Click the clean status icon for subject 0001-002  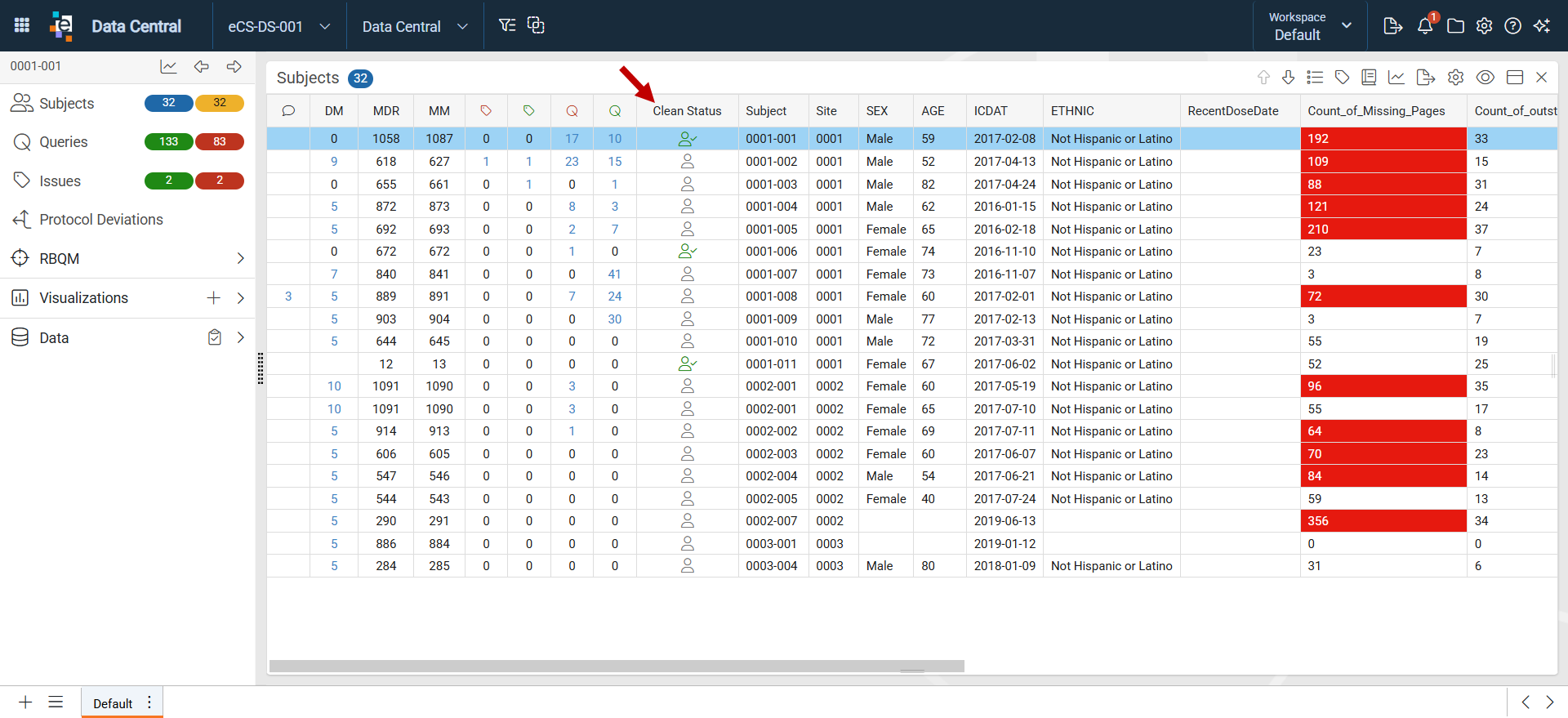(688, 162)
